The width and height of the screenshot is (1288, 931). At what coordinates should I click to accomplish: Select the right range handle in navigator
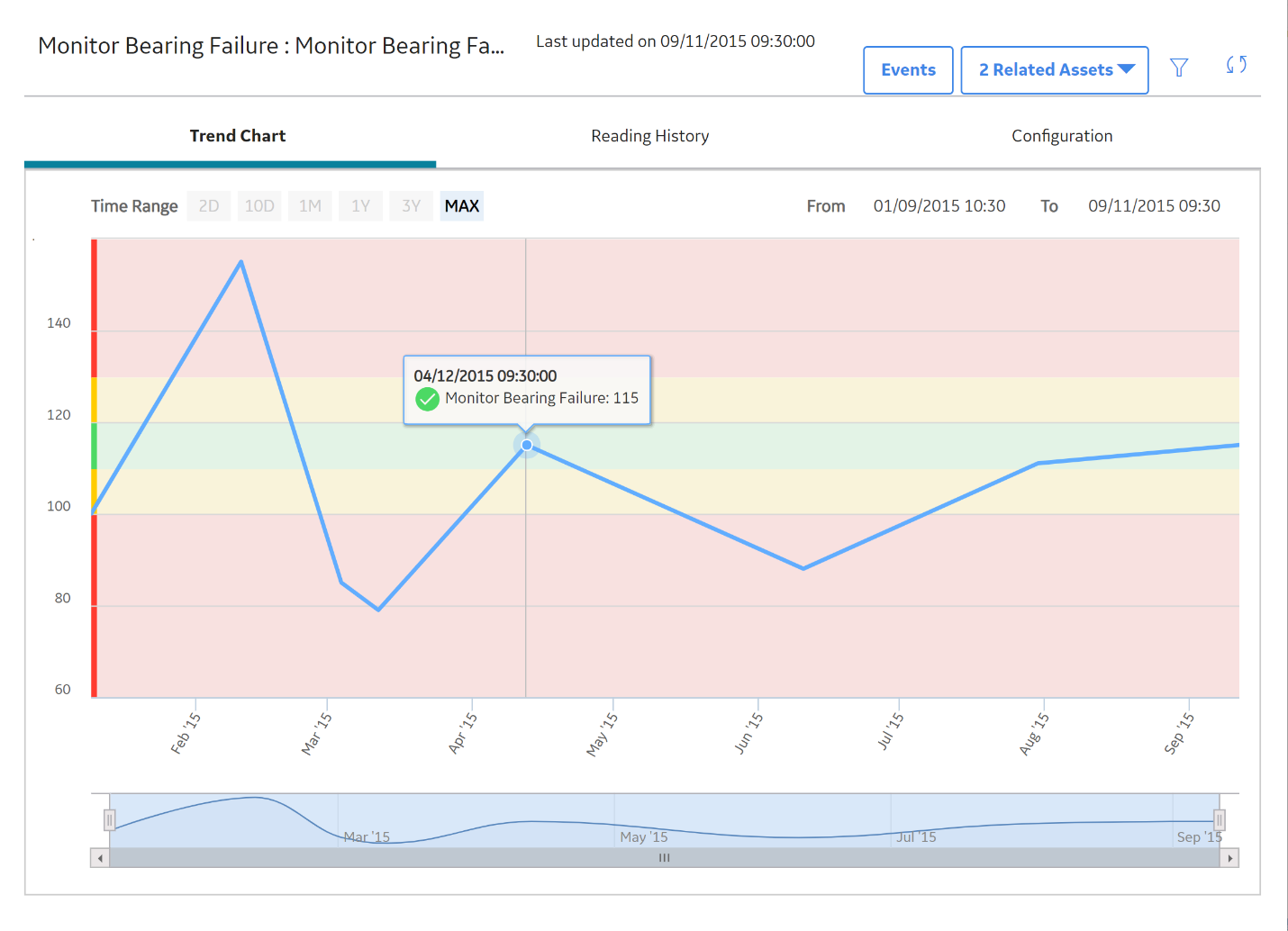(x=1220, y=820)
